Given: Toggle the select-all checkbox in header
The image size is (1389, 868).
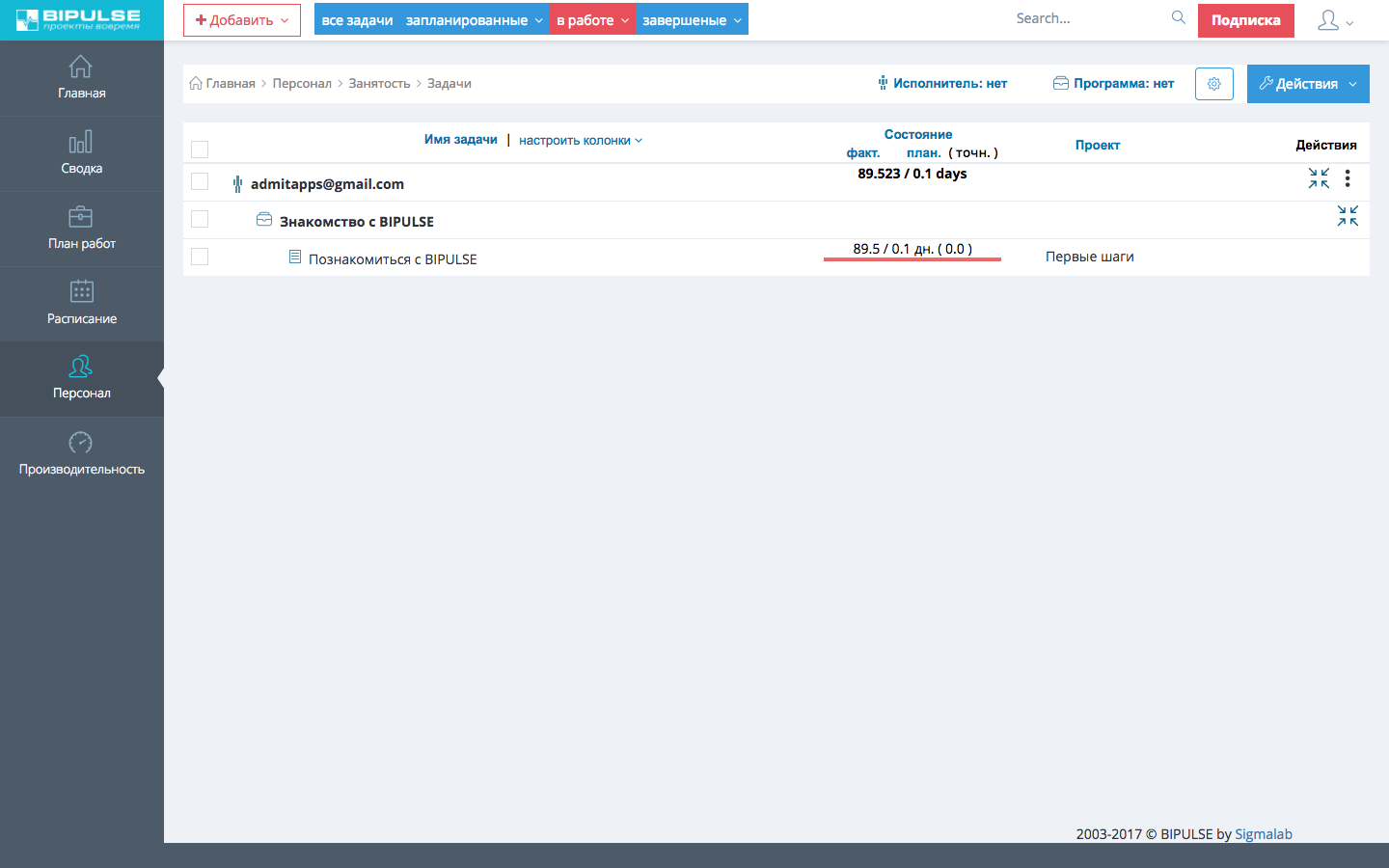Looking at the screenshot, I should [x=200, y=149].
